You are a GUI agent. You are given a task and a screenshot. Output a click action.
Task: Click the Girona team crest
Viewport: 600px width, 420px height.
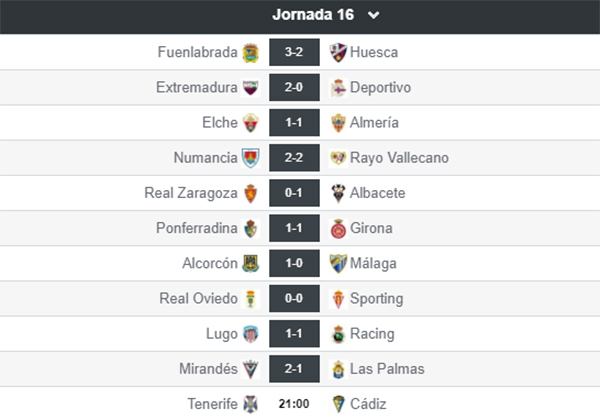tap(338, 228)
